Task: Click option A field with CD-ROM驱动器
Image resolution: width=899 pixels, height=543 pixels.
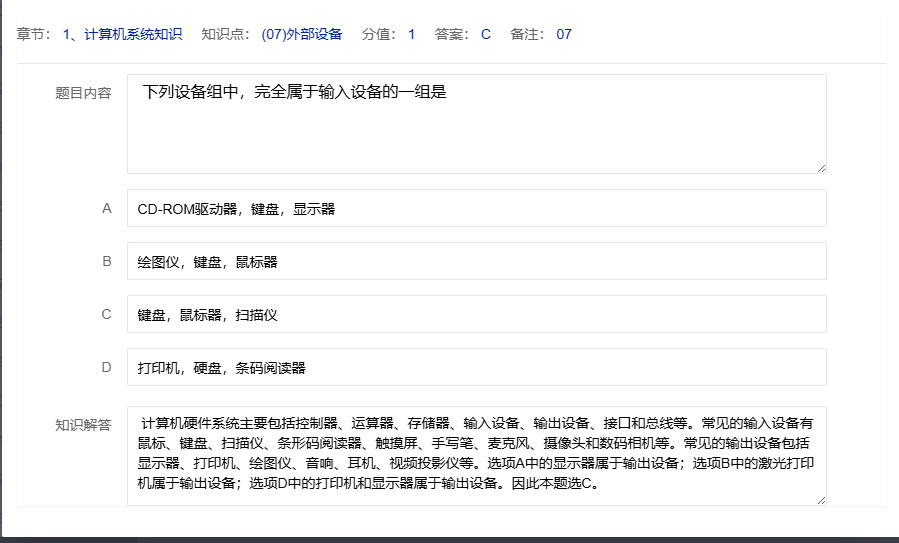Action: click(x=476, y=209)
